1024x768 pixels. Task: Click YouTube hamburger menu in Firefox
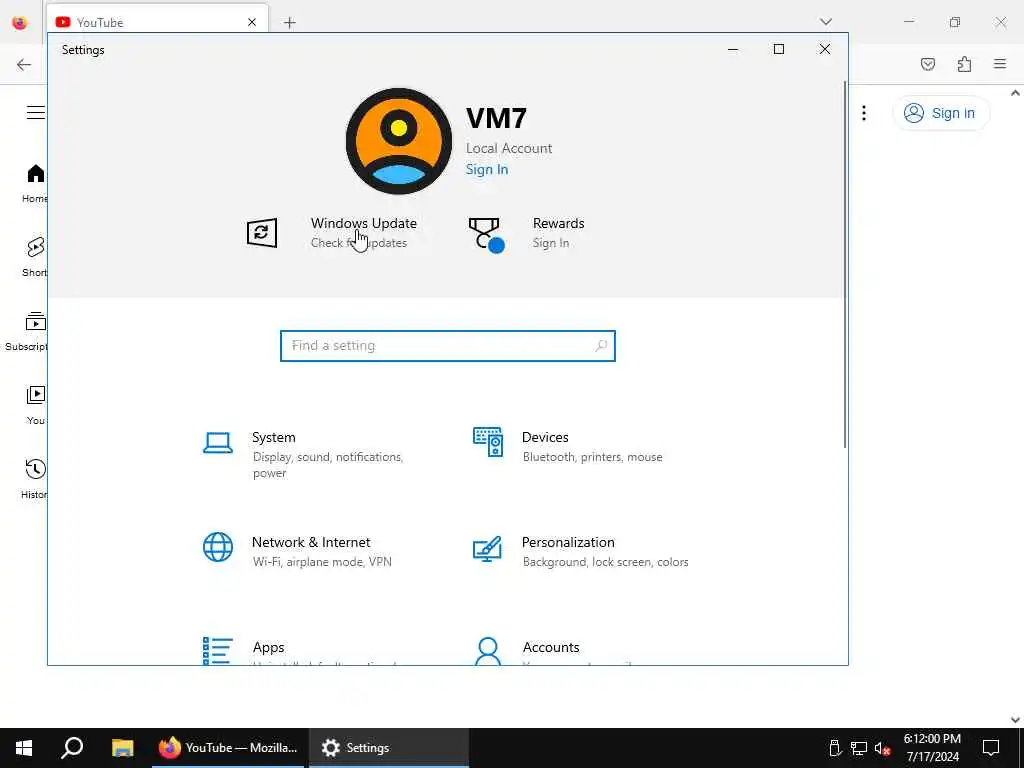pos(35,112)
